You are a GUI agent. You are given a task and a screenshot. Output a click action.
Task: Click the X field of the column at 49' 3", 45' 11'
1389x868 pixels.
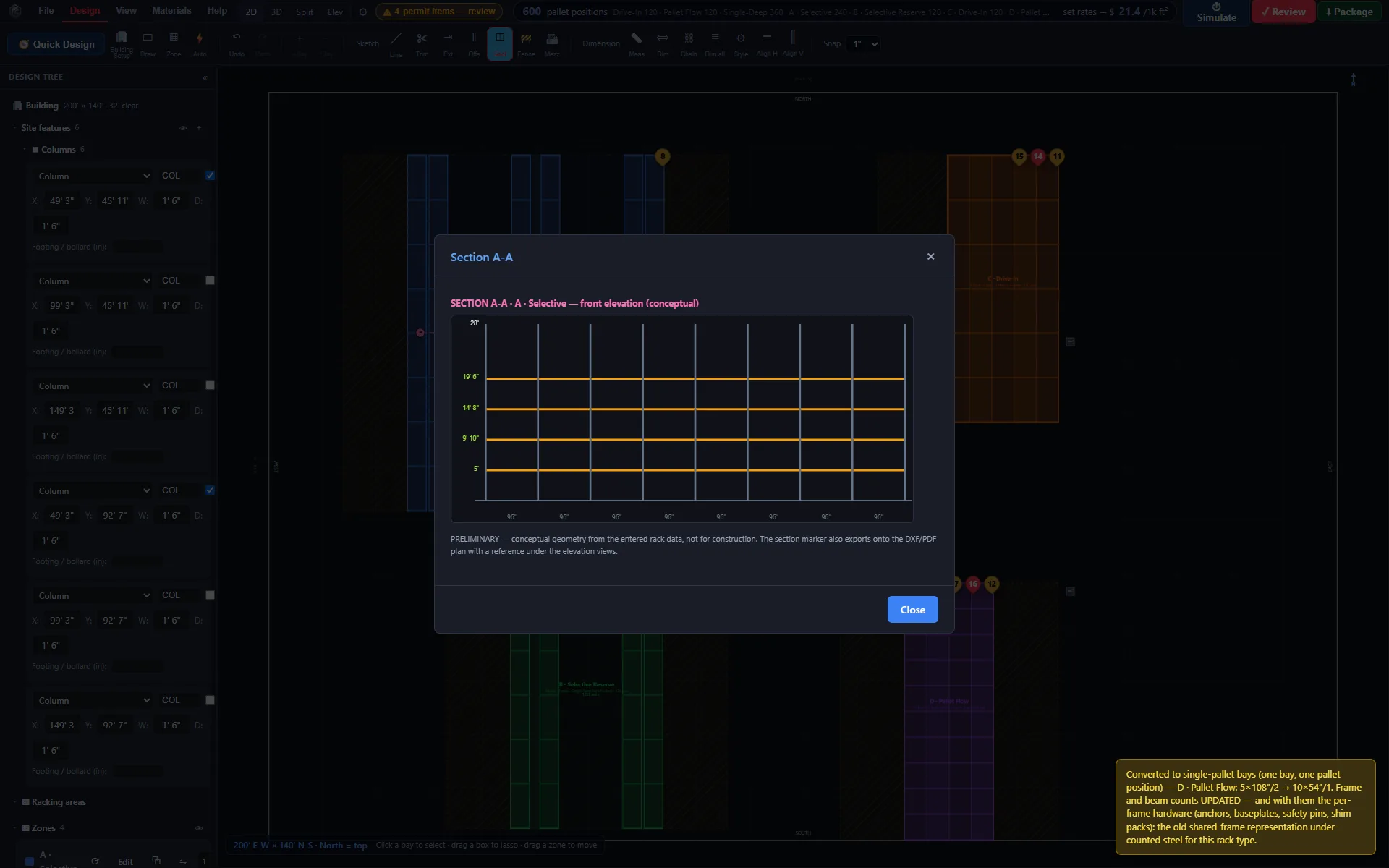coord(61,201)
